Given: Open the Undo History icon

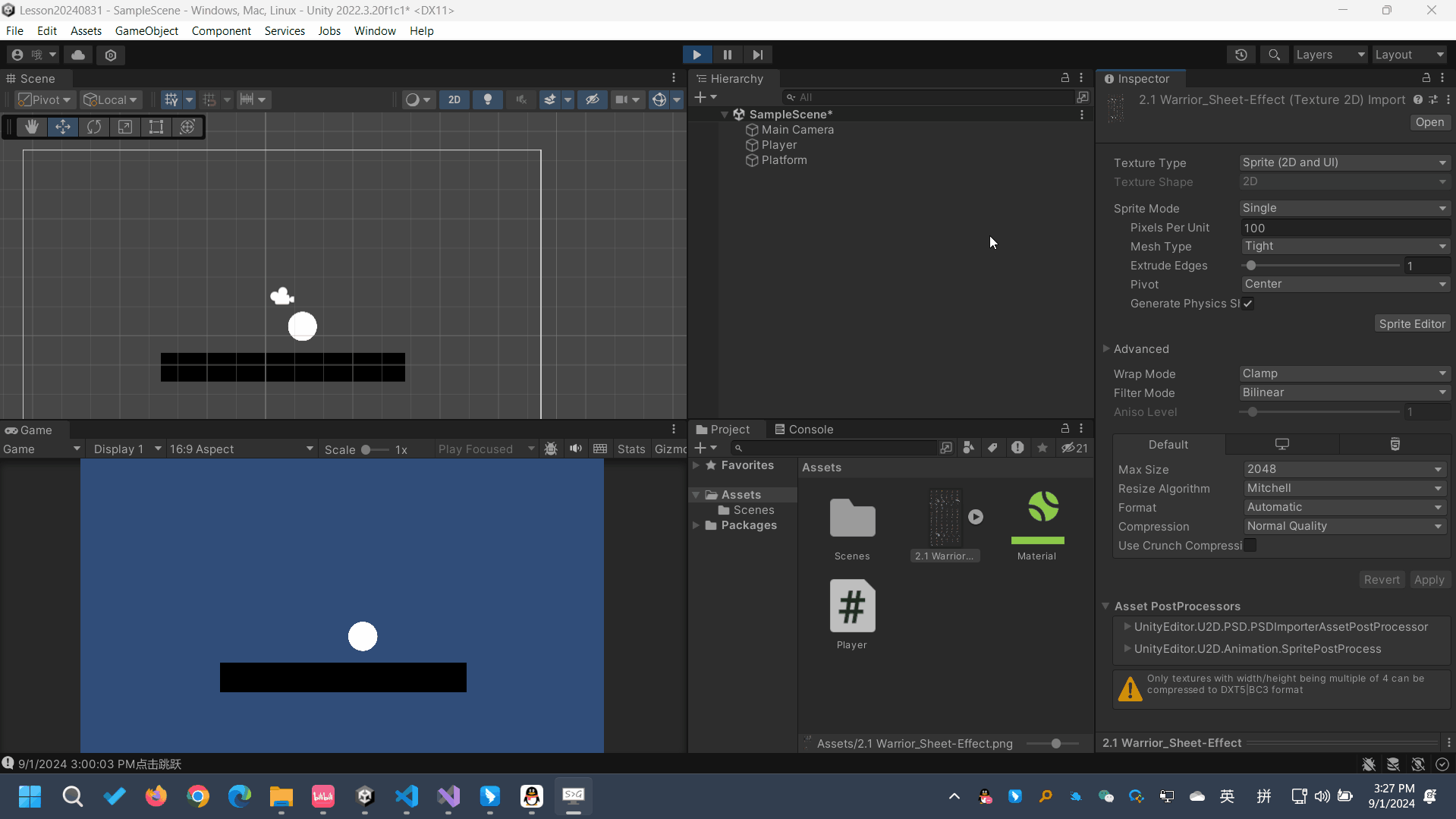Looking at the screenshot, I should (x=1241, y=55).
